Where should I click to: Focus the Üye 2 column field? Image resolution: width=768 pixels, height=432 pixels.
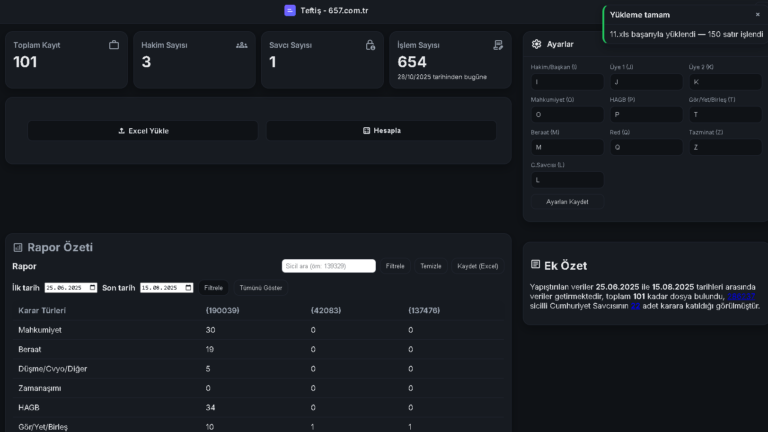click(725, 82)
